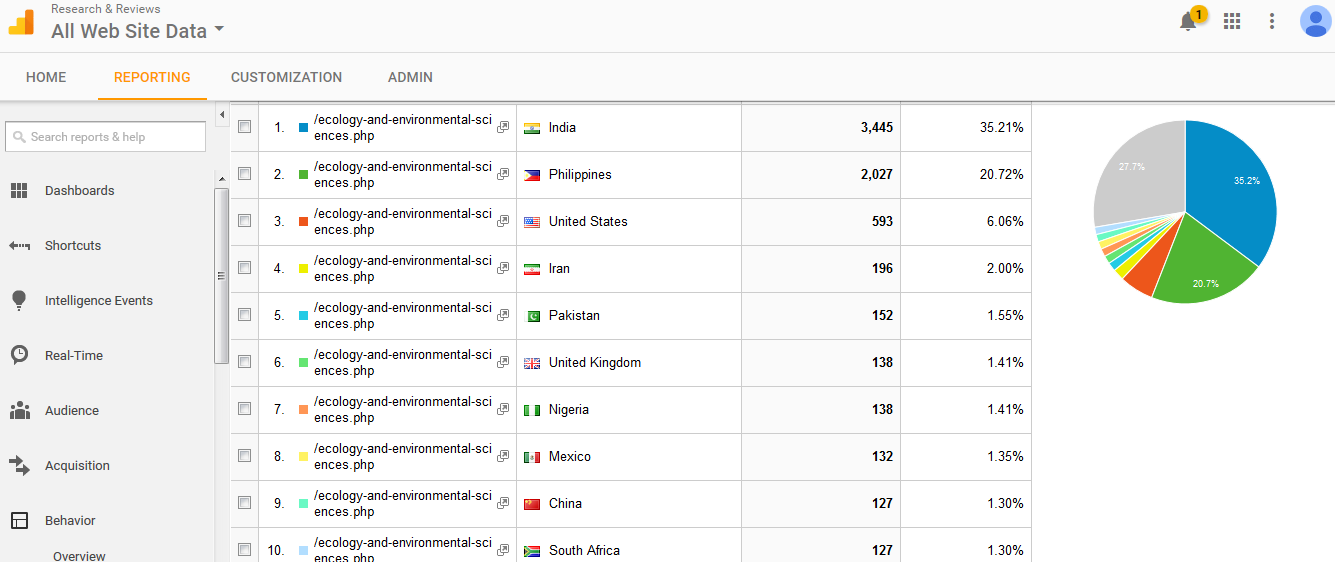Click the ecology page link in row 3
Viewport: 1335px width, 562px height.
tap(403, 221)
